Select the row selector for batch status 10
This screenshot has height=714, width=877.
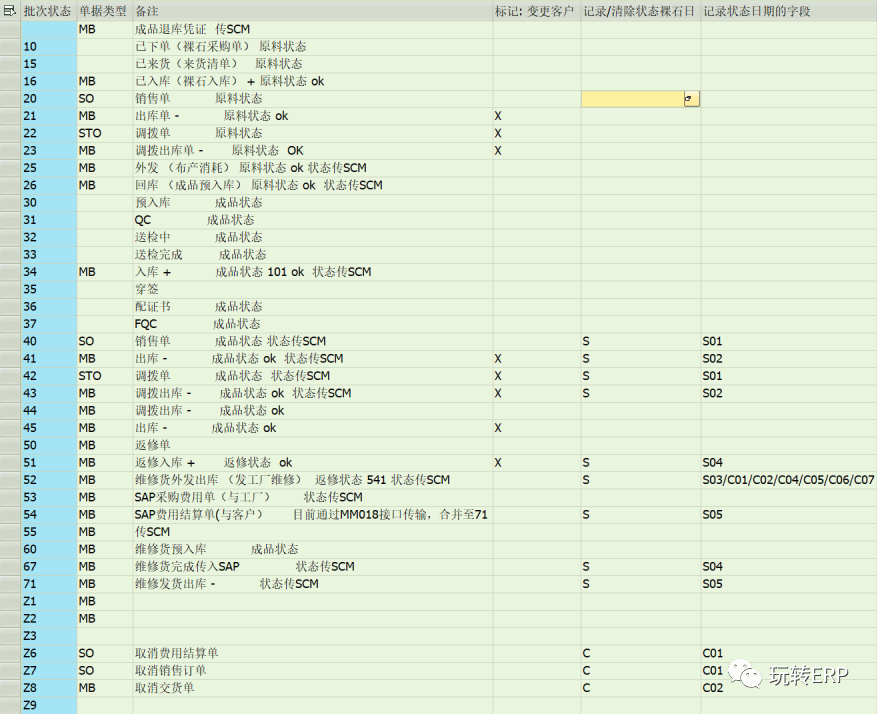(x=10, y=46)
